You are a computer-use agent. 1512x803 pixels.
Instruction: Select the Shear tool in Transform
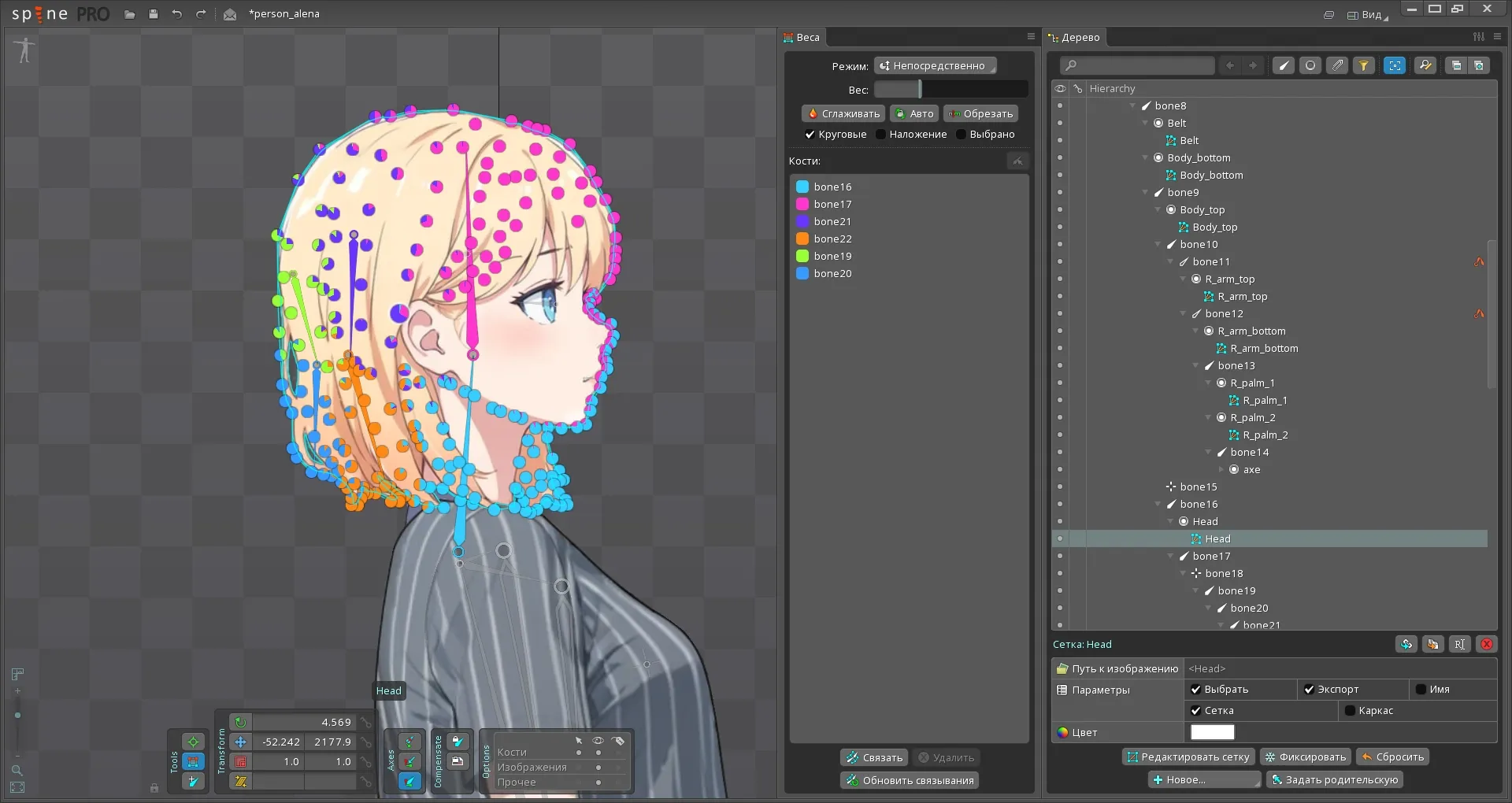coord(241,781)
